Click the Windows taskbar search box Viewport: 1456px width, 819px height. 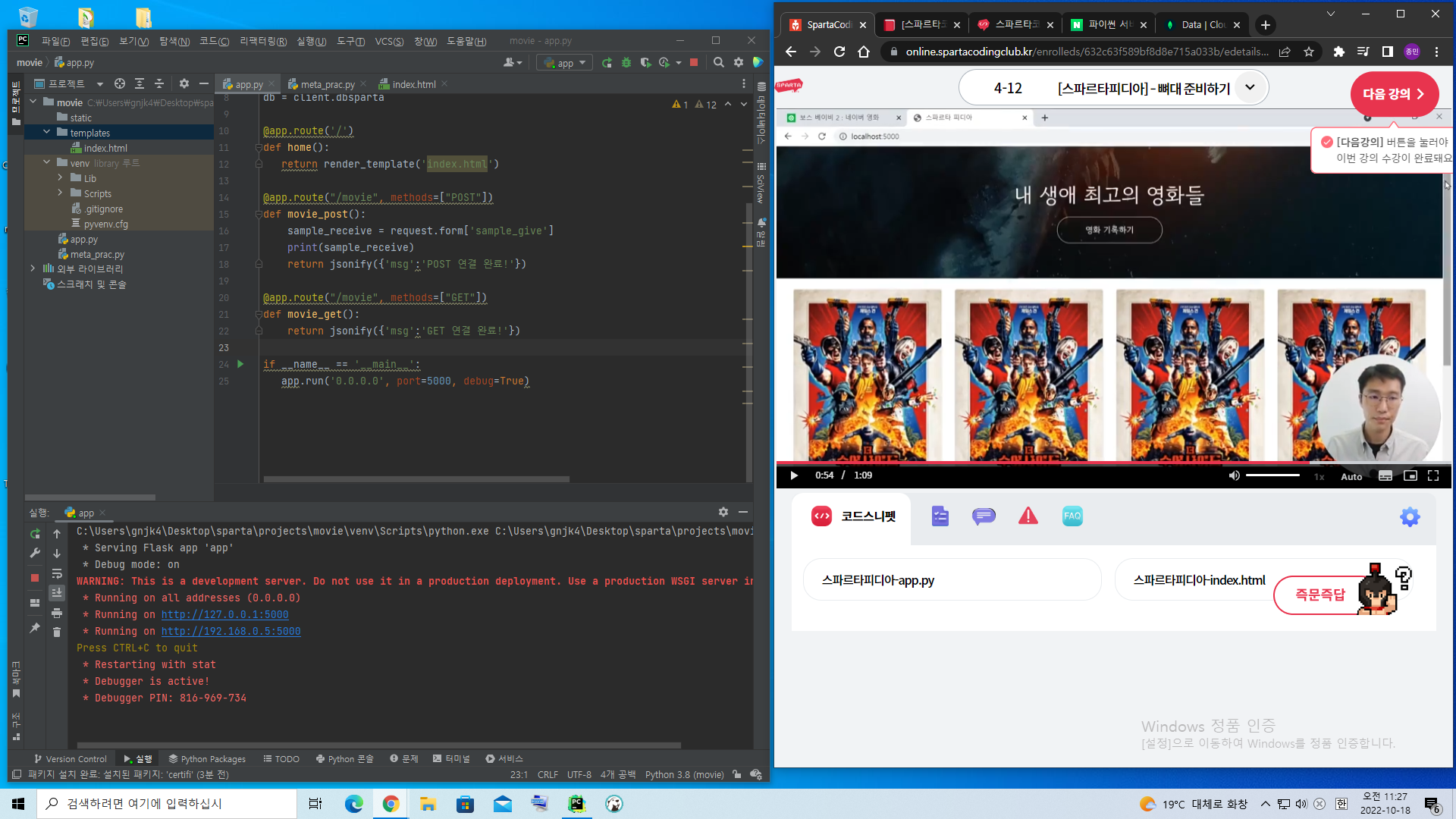click(x=167, y=804)
